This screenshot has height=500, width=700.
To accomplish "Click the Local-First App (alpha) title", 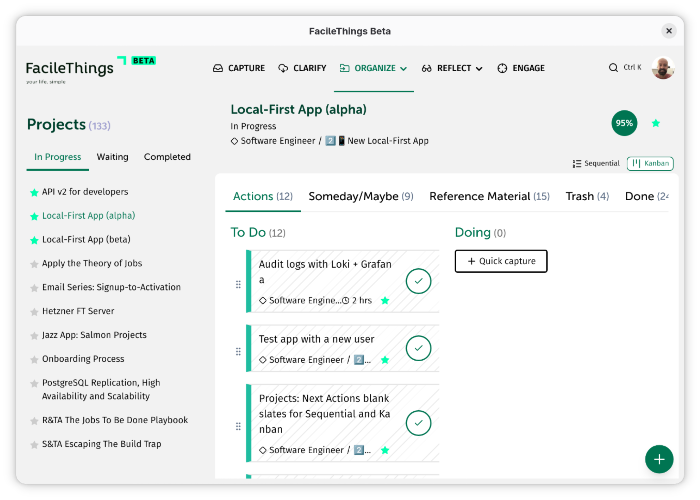I will pos(298,110).
